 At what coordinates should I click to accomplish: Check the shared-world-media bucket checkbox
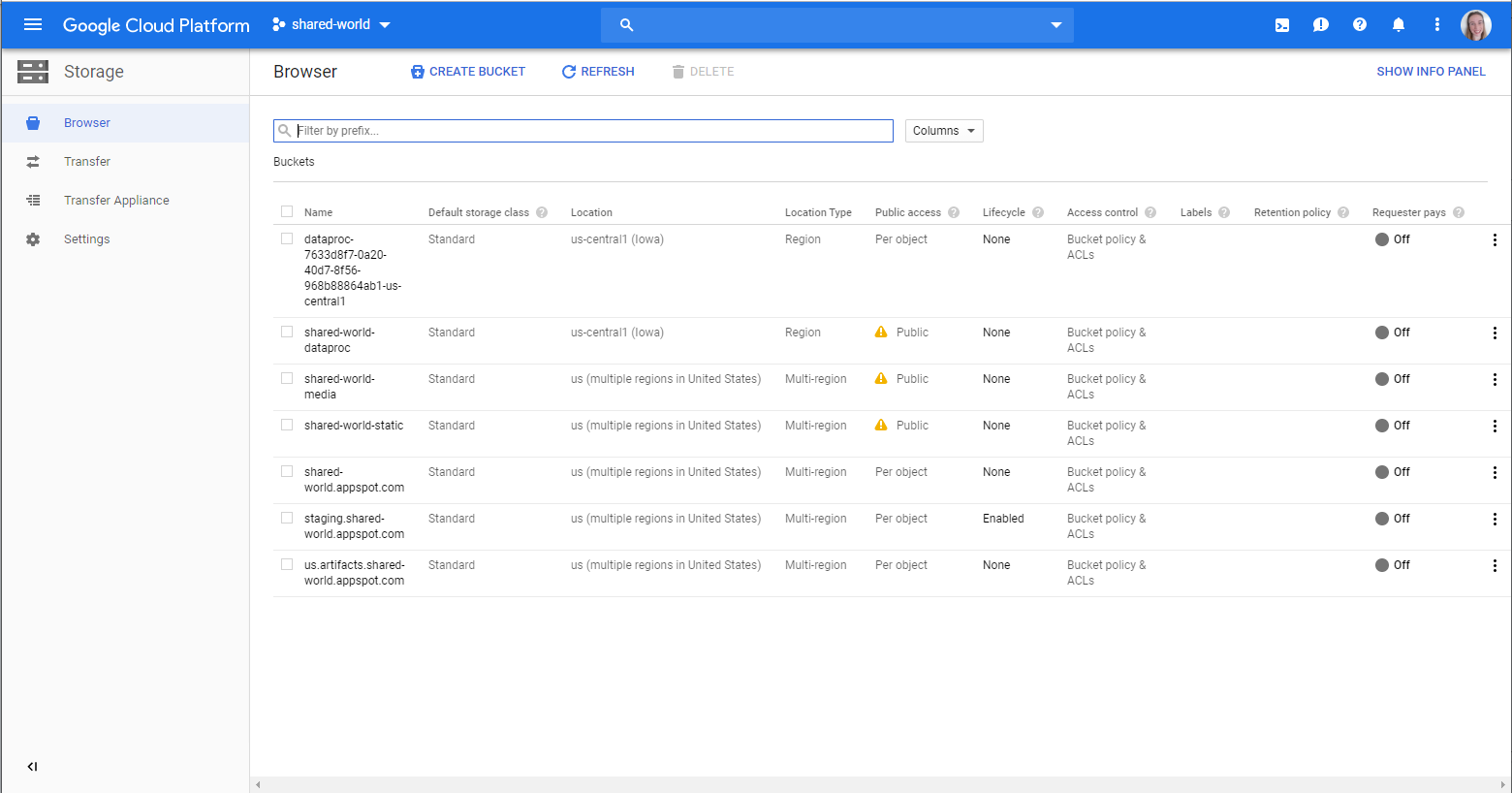287,378
